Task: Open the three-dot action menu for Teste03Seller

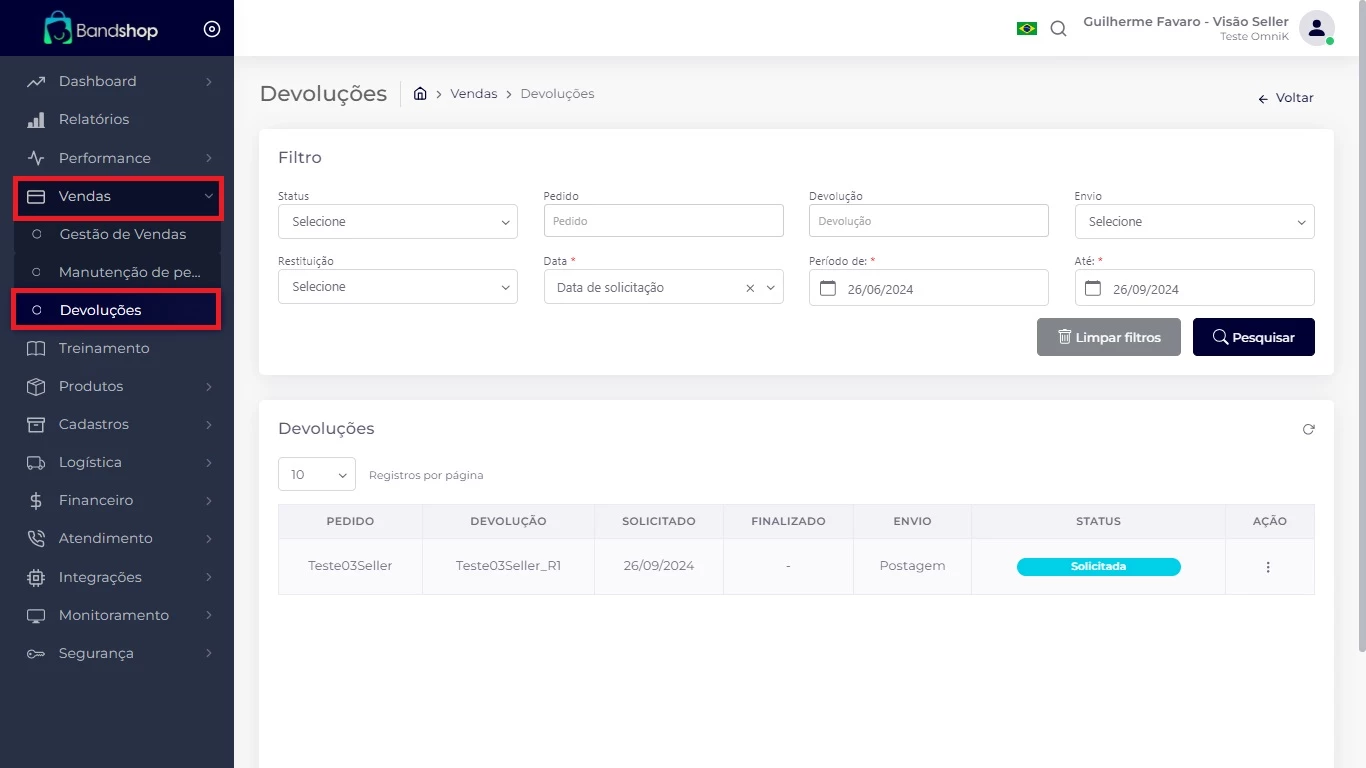Action: pos(1268,567)
